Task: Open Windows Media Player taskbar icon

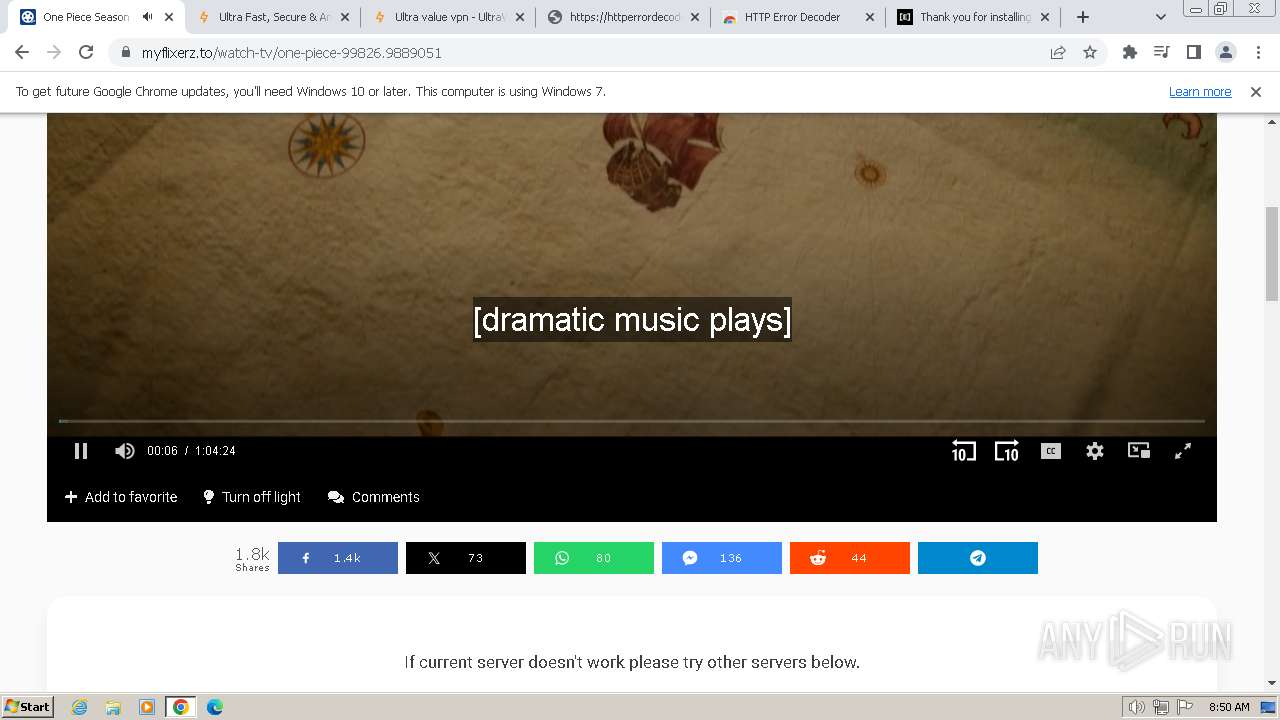Action: point(147,707)
